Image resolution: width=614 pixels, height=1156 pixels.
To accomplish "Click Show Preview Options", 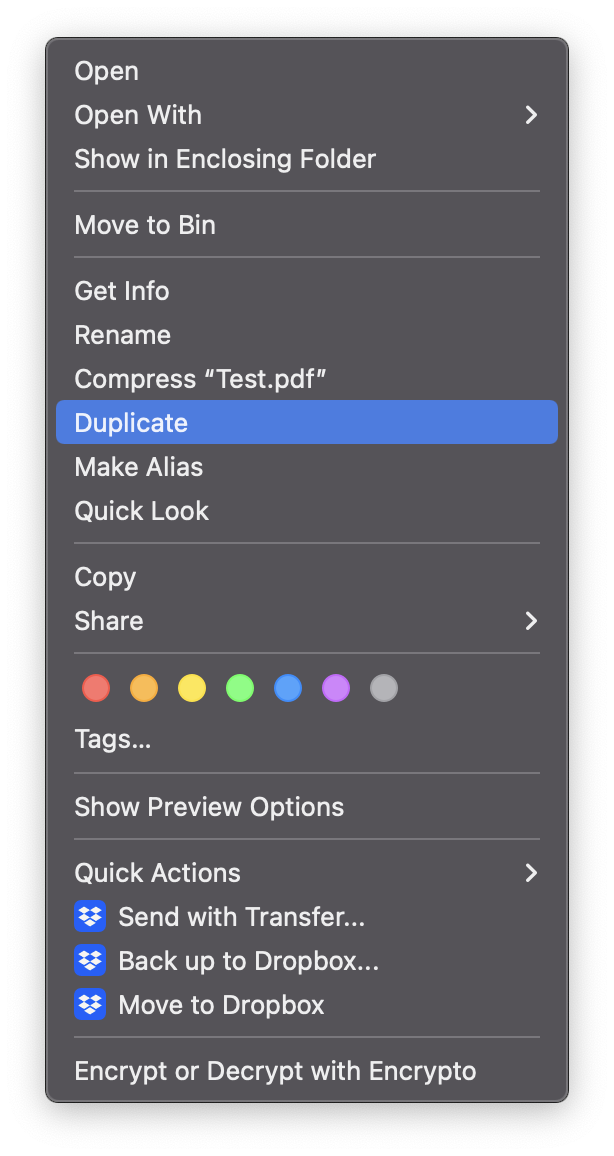I will (209, 807).
